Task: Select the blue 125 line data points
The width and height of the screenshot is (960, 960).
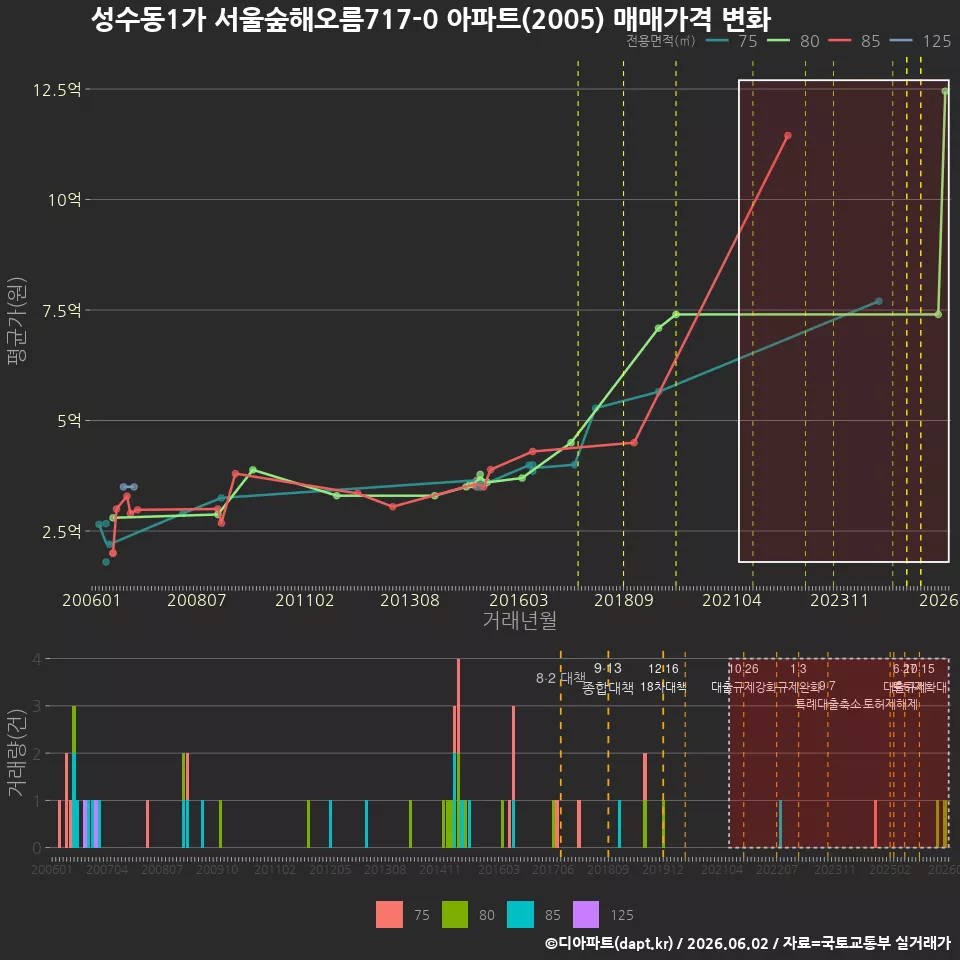Action: tap(129, 487)
